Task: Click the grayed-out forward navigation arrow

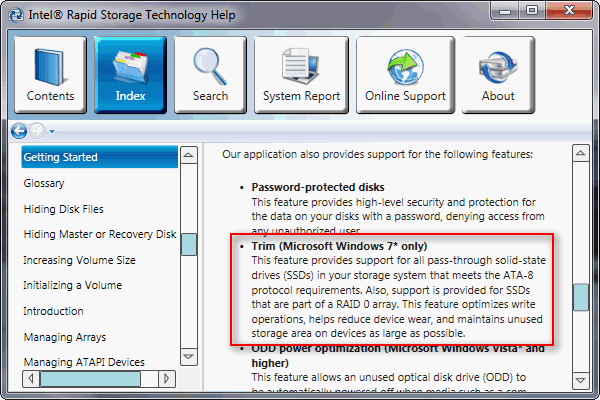Action: click(x=37, y=131)
